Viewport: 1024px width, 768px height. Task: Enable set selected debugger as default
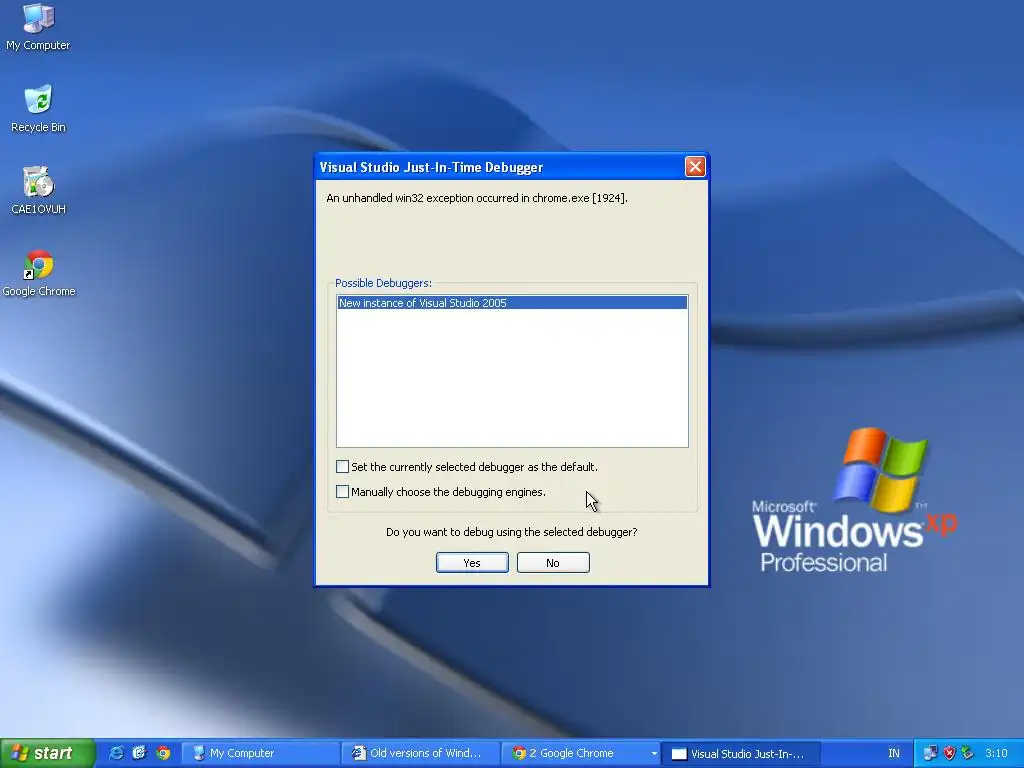(342, 466)
